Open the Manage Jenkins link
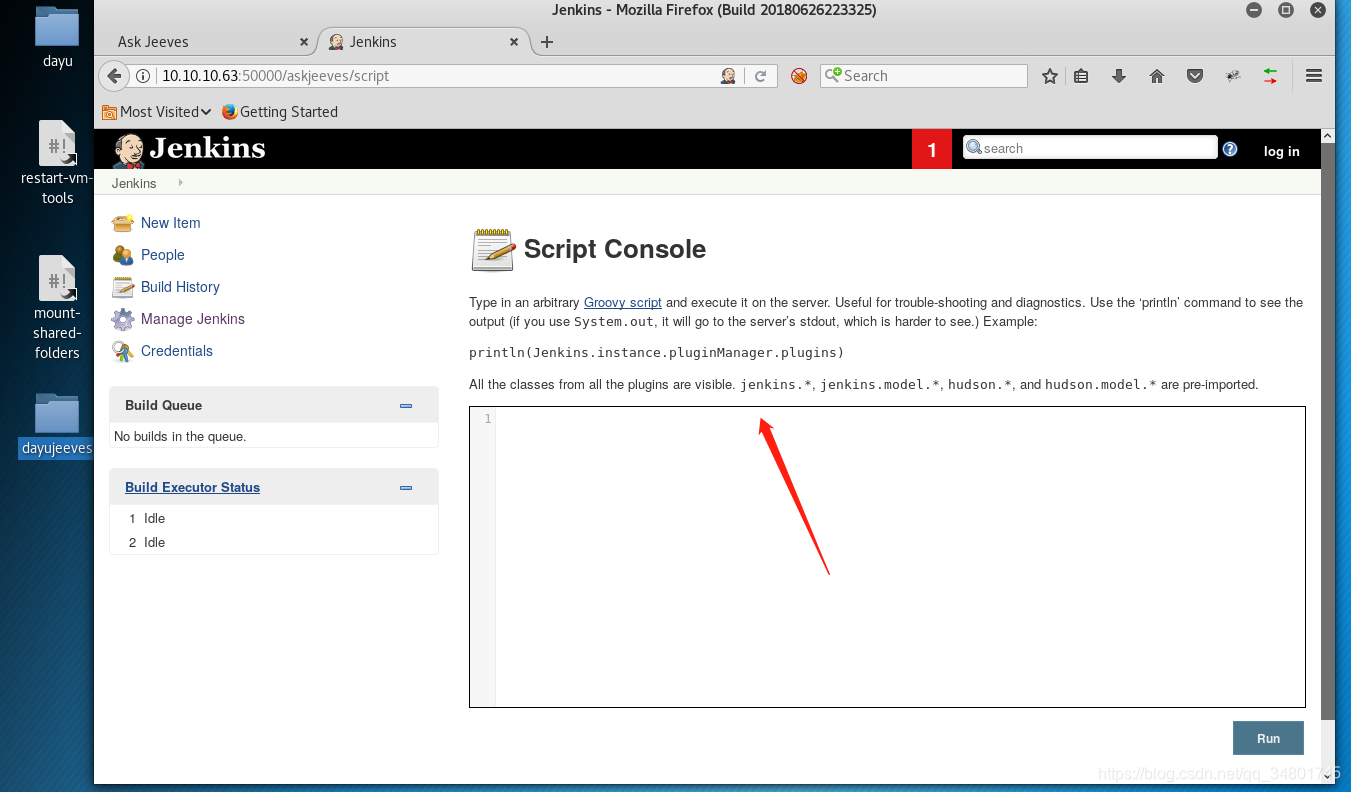Viewport: 1351px width, 792px height. (193, 319)
